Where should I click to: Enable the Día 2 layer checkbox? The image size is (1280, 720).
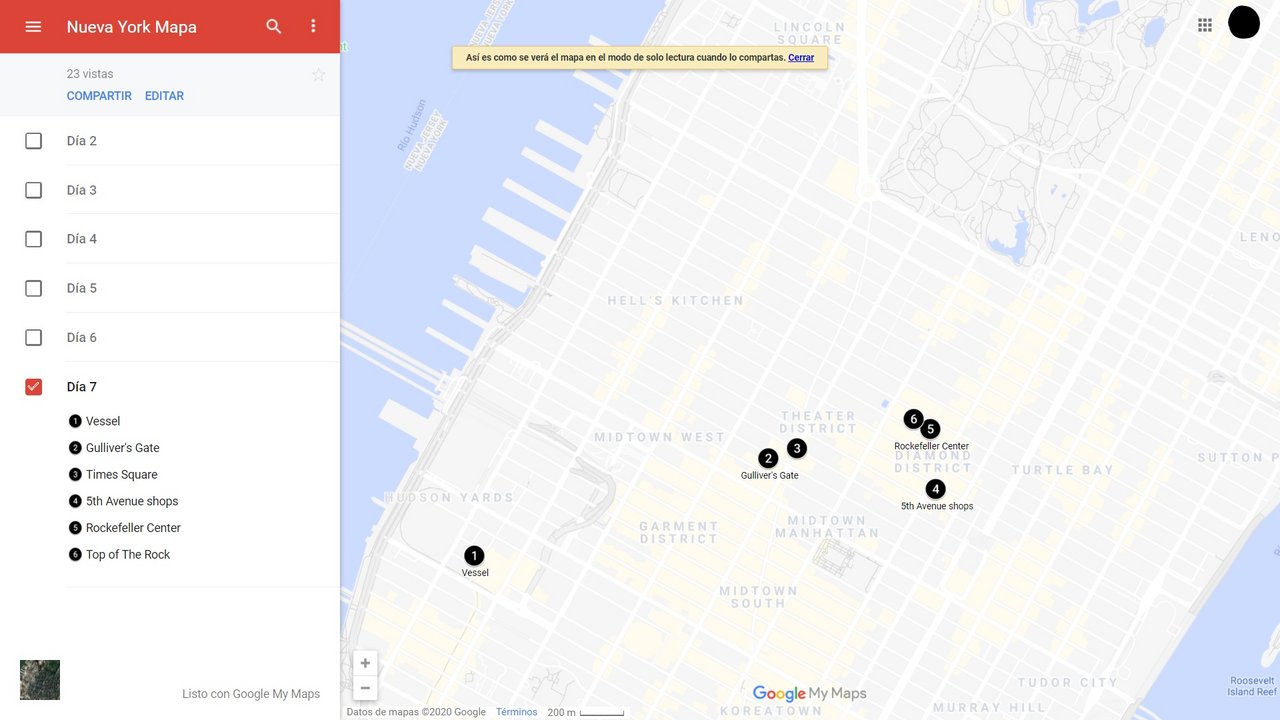[33, 141]
